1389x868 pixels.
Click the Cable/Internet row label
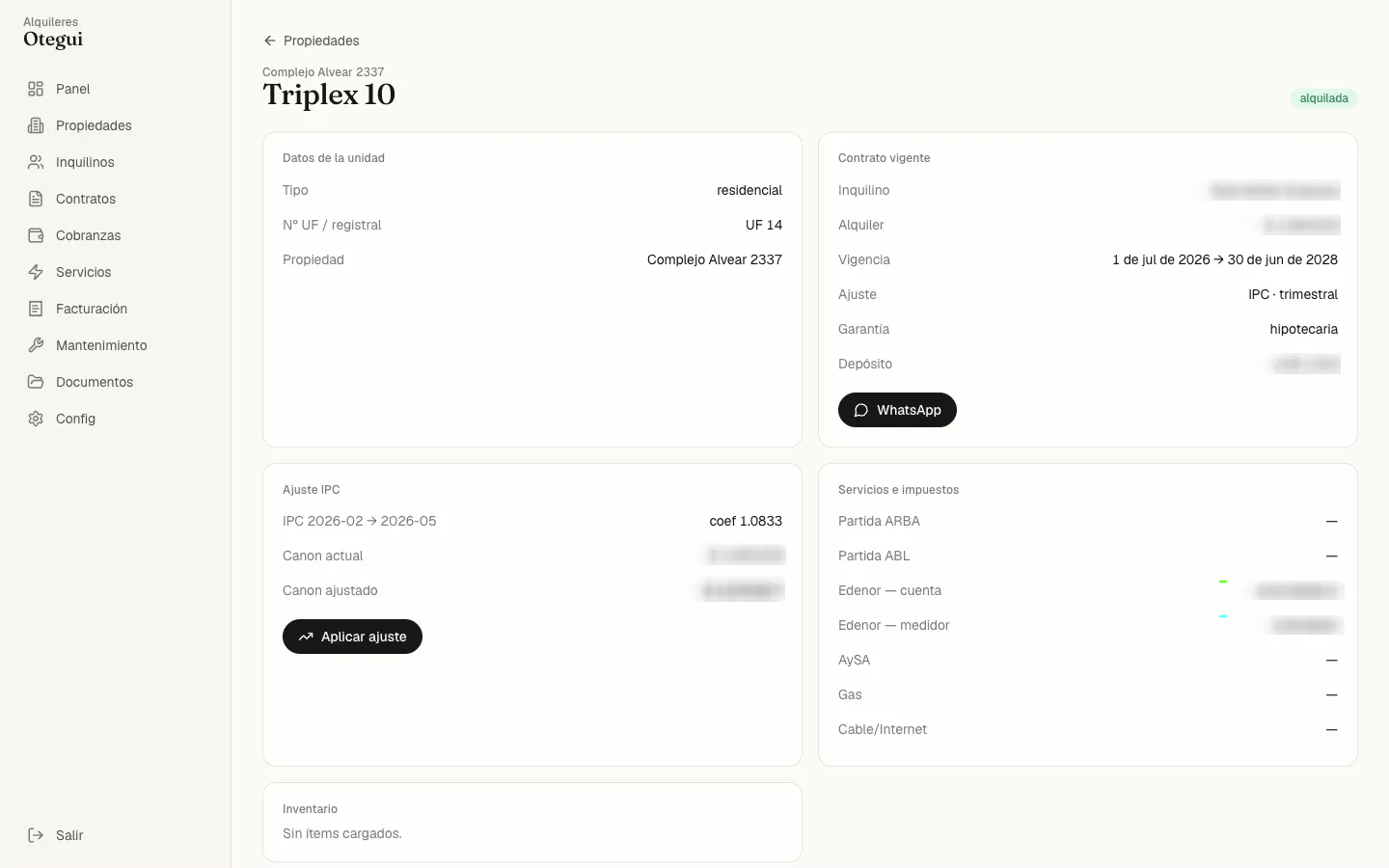[x=883, y=729]
